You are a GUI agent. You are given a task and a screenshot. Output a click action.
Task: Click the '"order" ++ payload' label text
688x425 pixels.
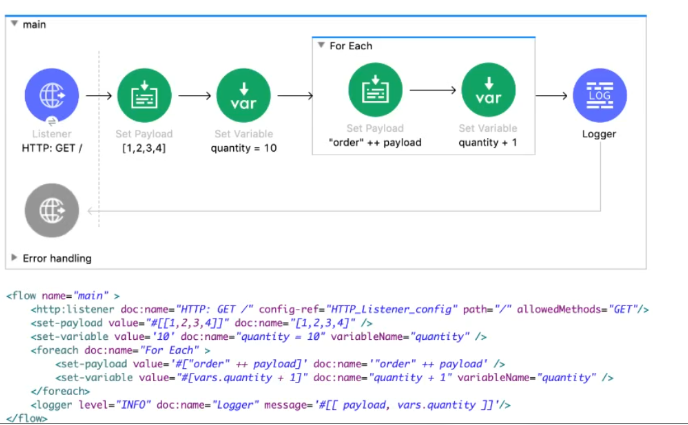click(x=374, y=142)
